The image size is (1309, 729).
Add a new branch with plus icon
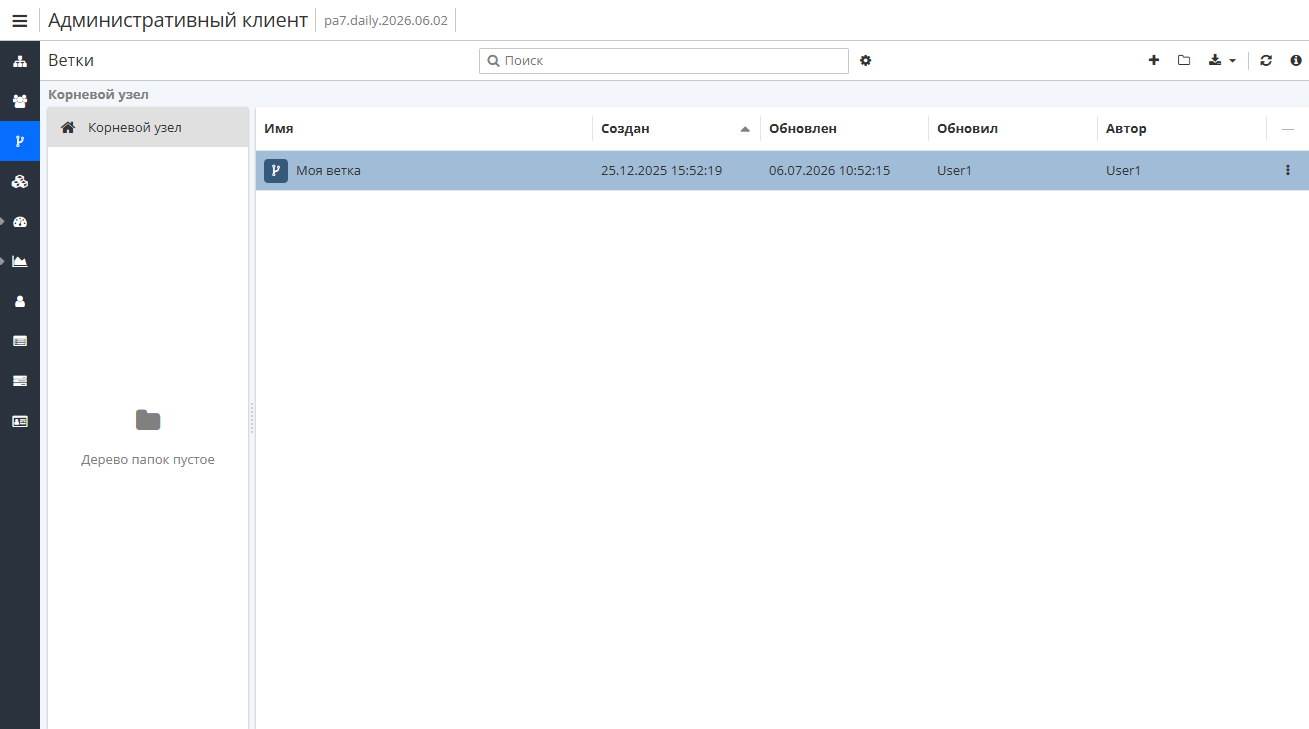coord(1154,61)
